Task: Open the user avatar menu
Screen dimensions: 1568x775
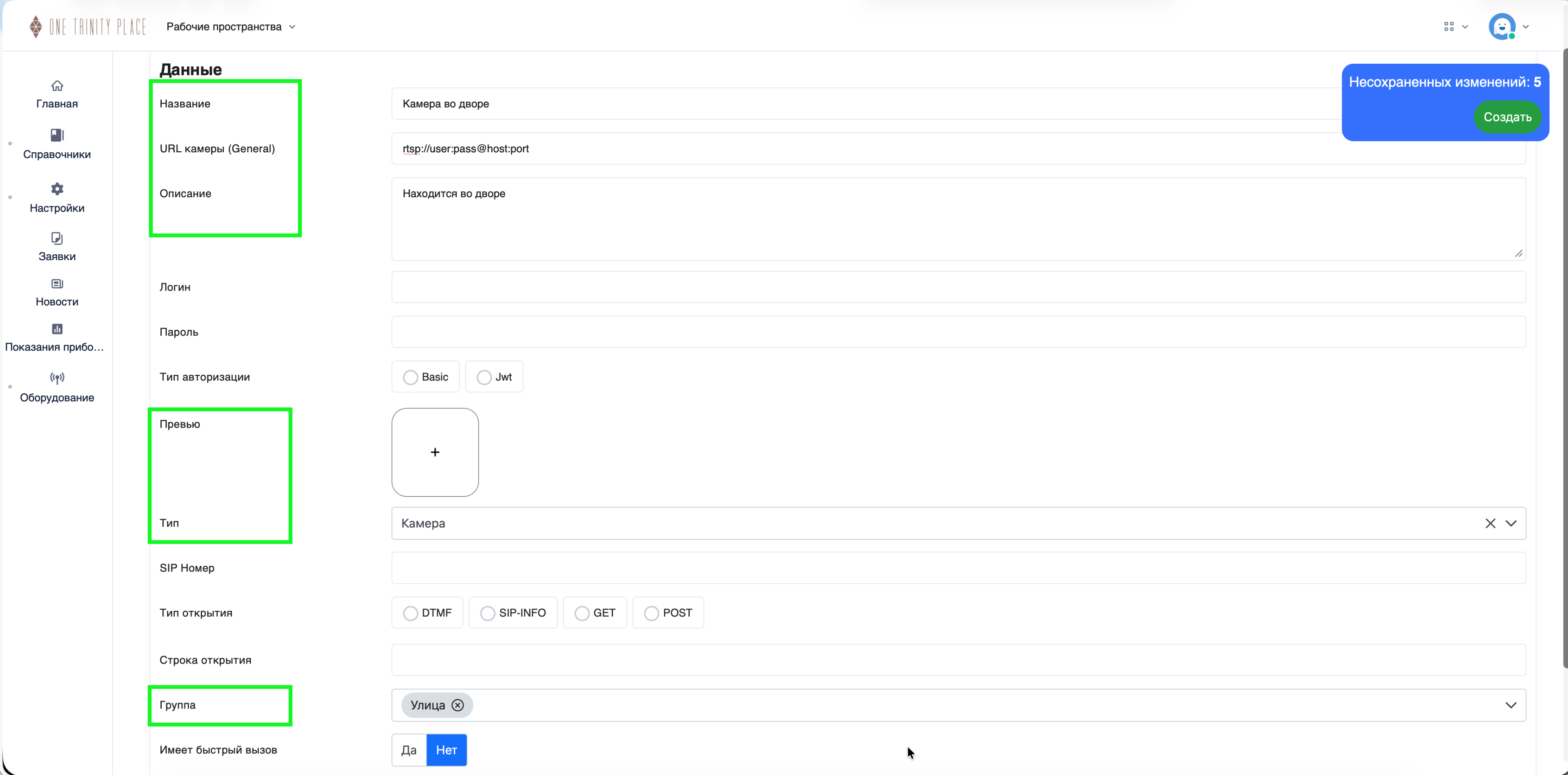Action: coord(1502,27)
